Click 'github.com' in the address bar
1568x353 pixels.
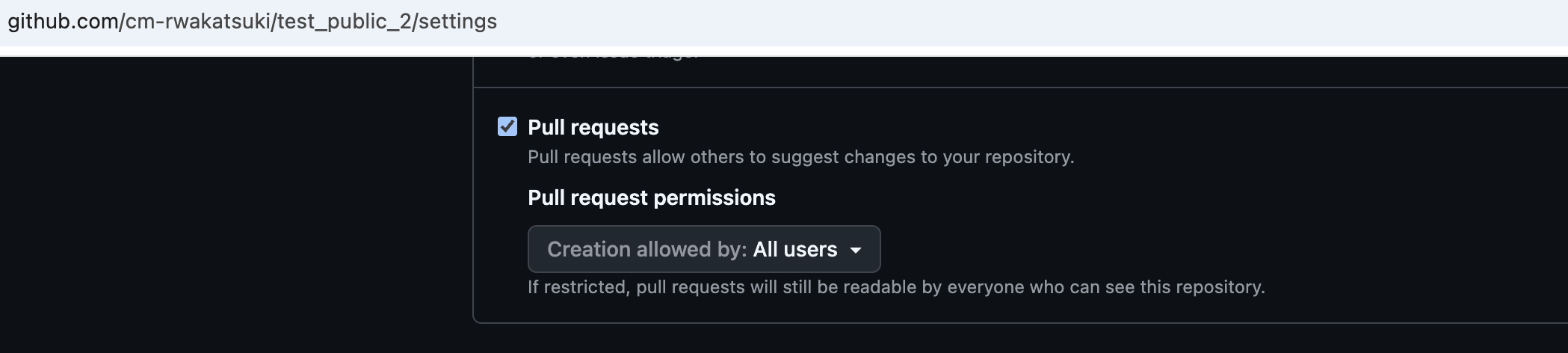(x=63, y=22)
